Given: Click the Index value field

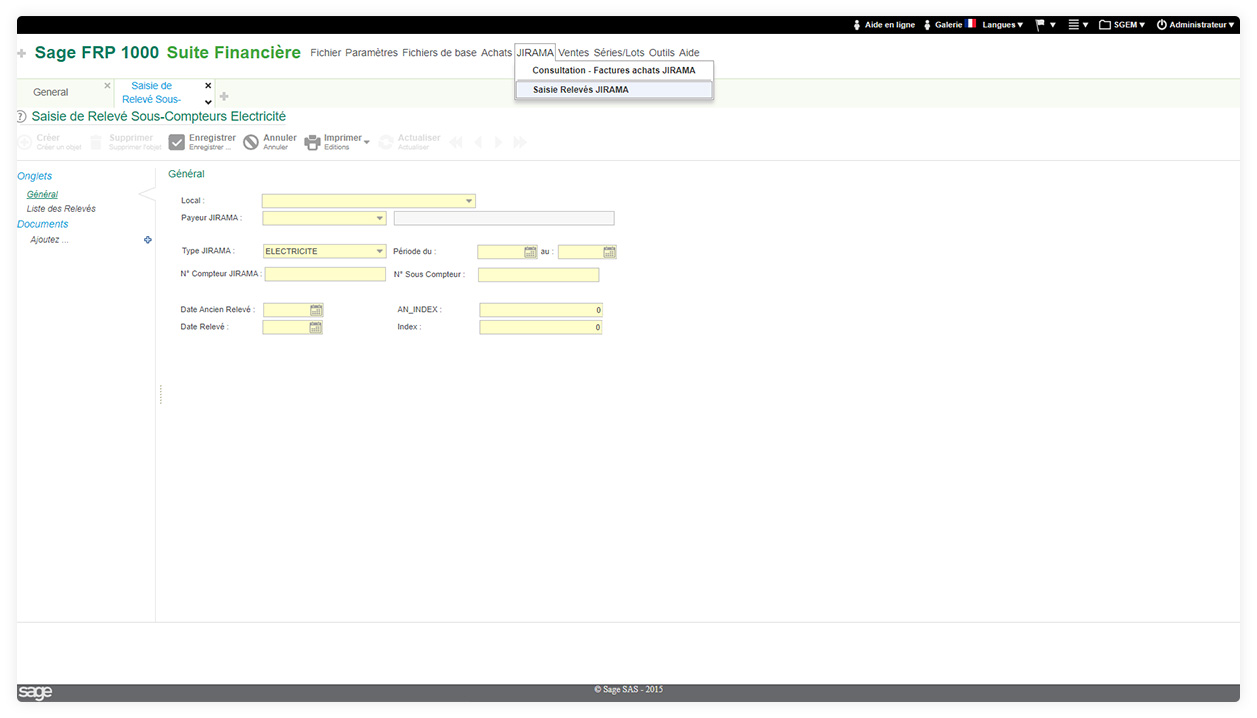Looking at the screenshot, I should pos(541,327).
